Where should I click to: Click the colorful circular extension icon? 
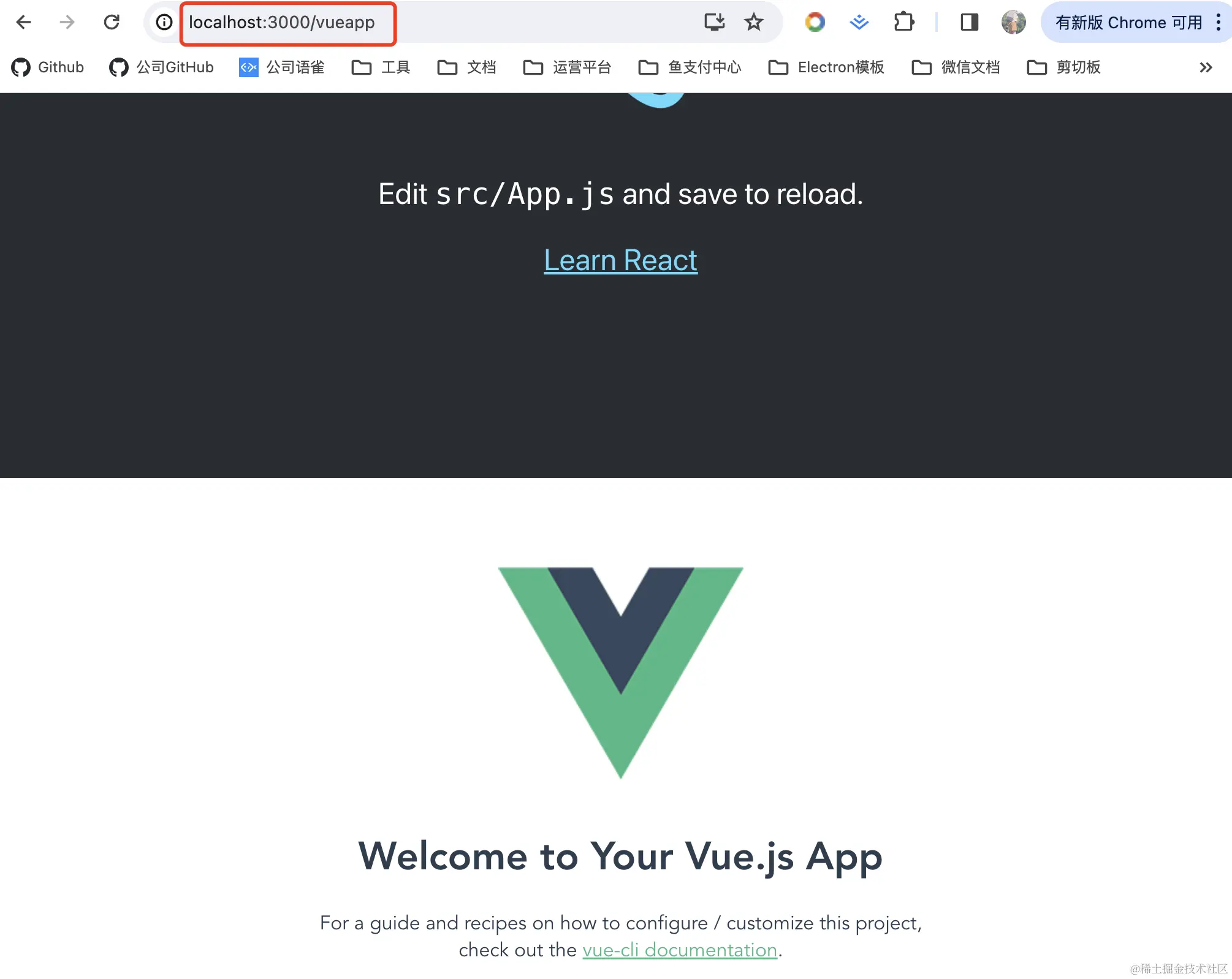point(815,23)
